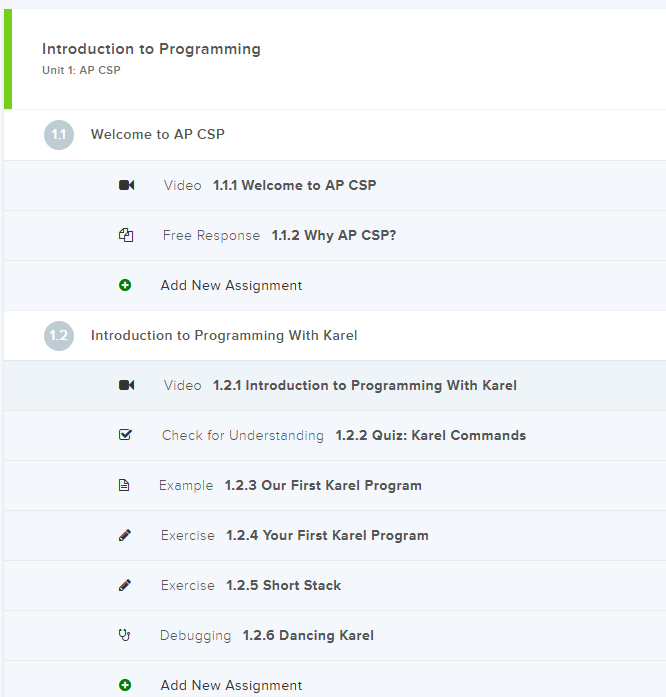Viewport: 666px width, 697px height.
Task: Click the free response icon beside 1.1.2
Action: (x=125, y=235)
